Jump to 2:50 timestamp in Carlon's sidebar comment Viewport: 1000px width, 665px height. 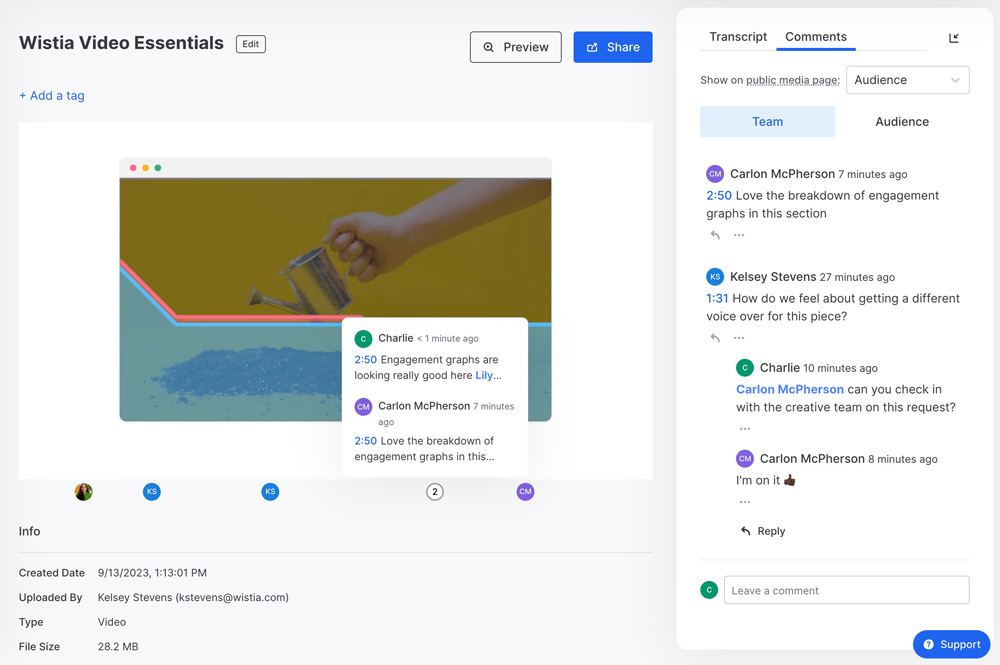click(x=719, y=196)
